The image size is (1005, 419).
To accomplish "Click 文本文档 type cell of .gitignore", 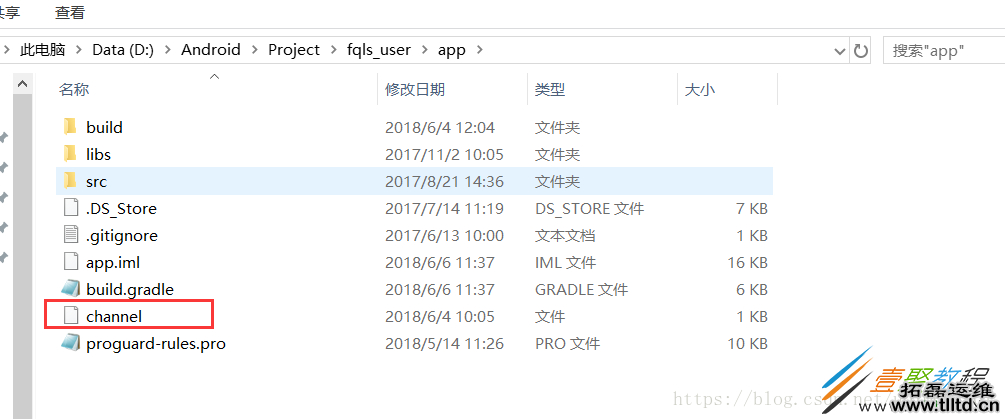I will (565, 236).
